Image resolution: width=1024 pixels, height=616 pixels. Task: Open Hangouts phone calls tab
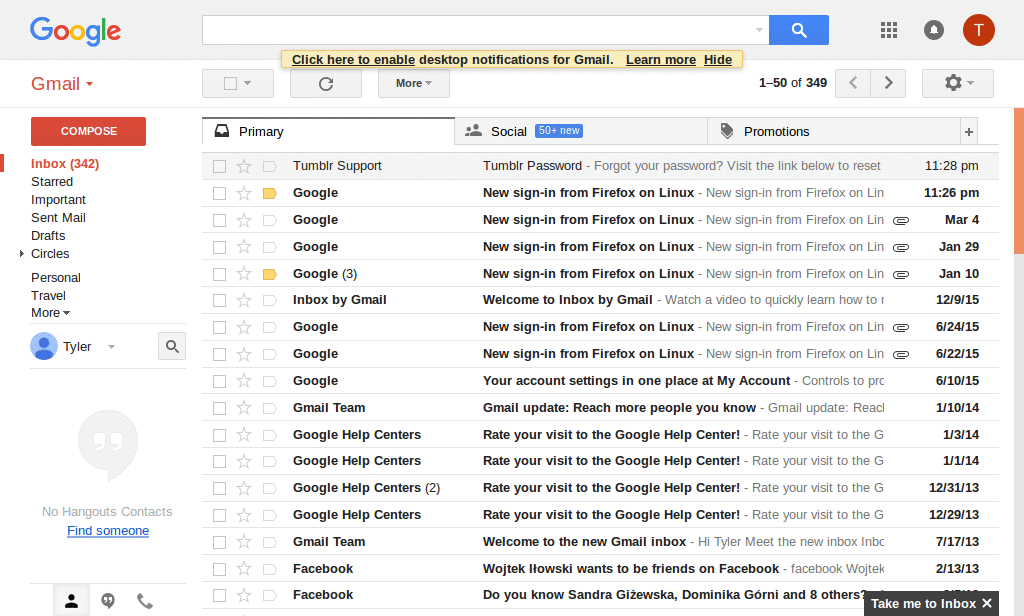click(144, 600)
